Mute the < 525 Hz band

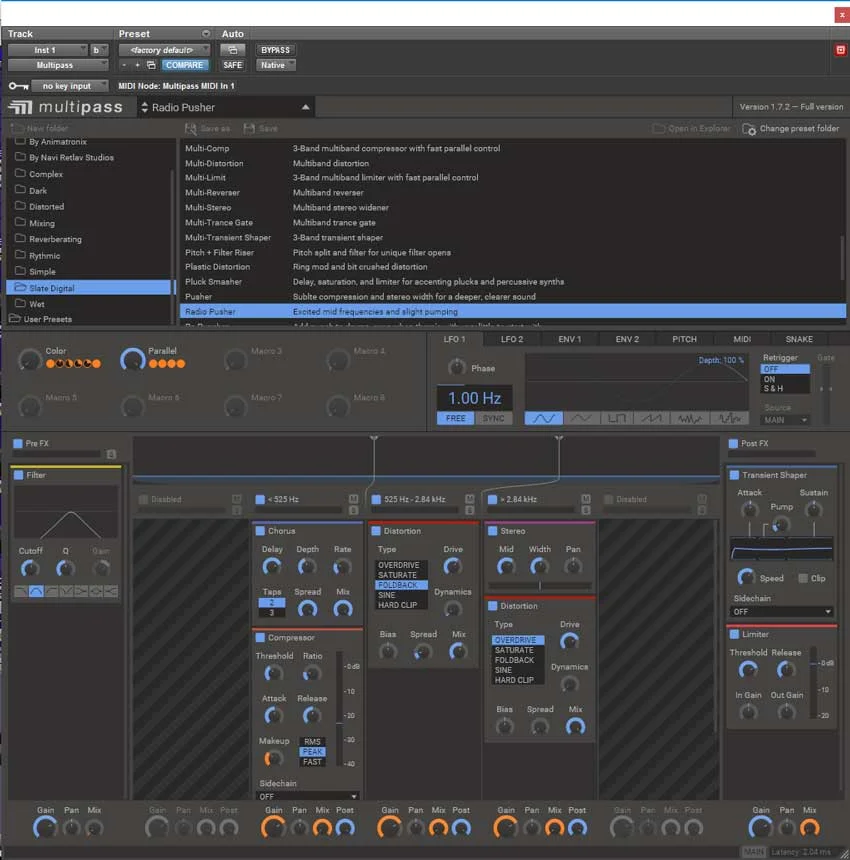[x=353, y=499]
